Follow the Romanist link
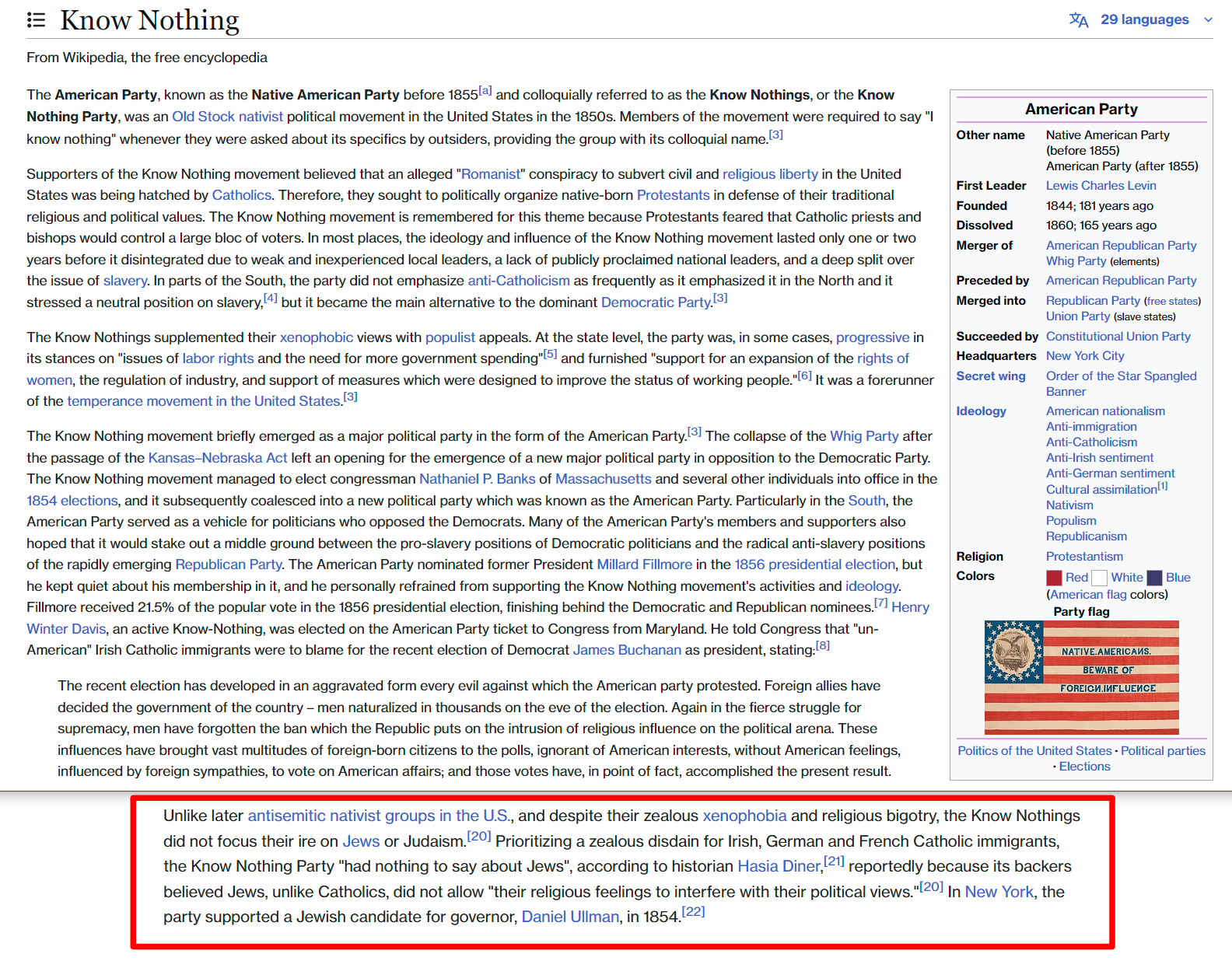 [491, 174]
